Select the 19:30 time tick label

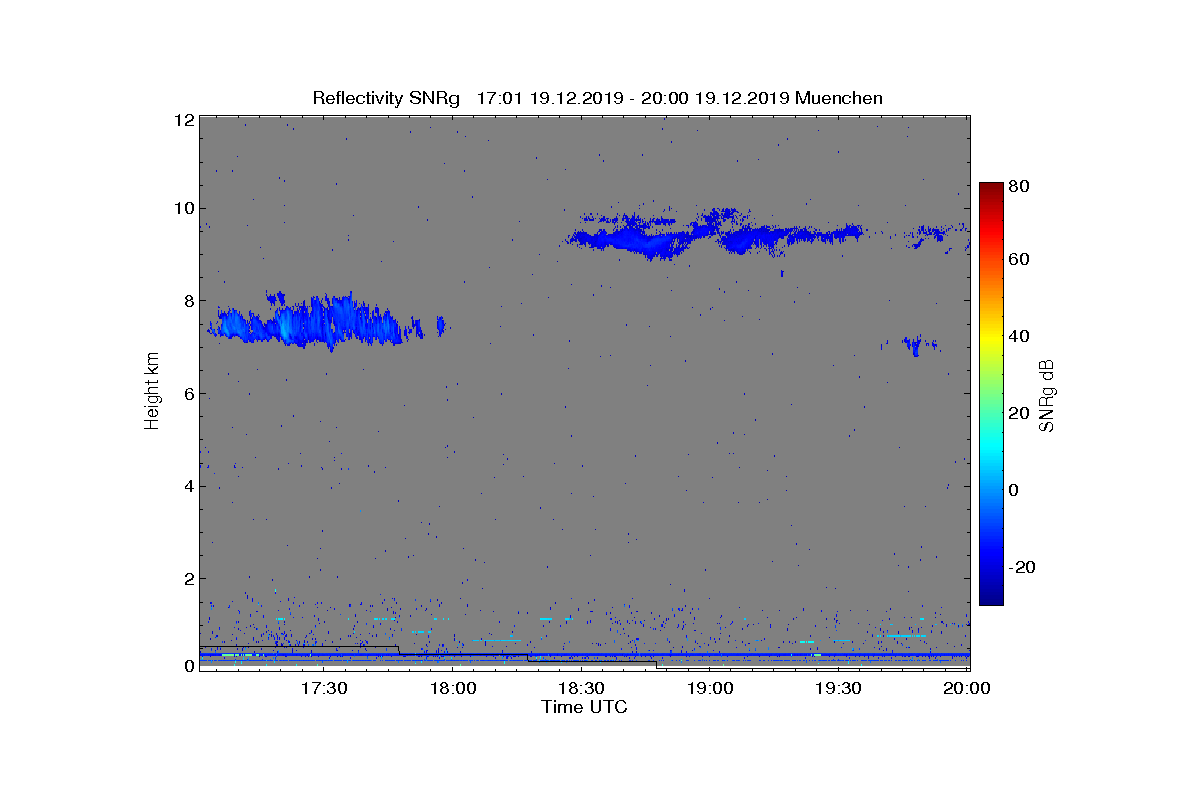838,688
